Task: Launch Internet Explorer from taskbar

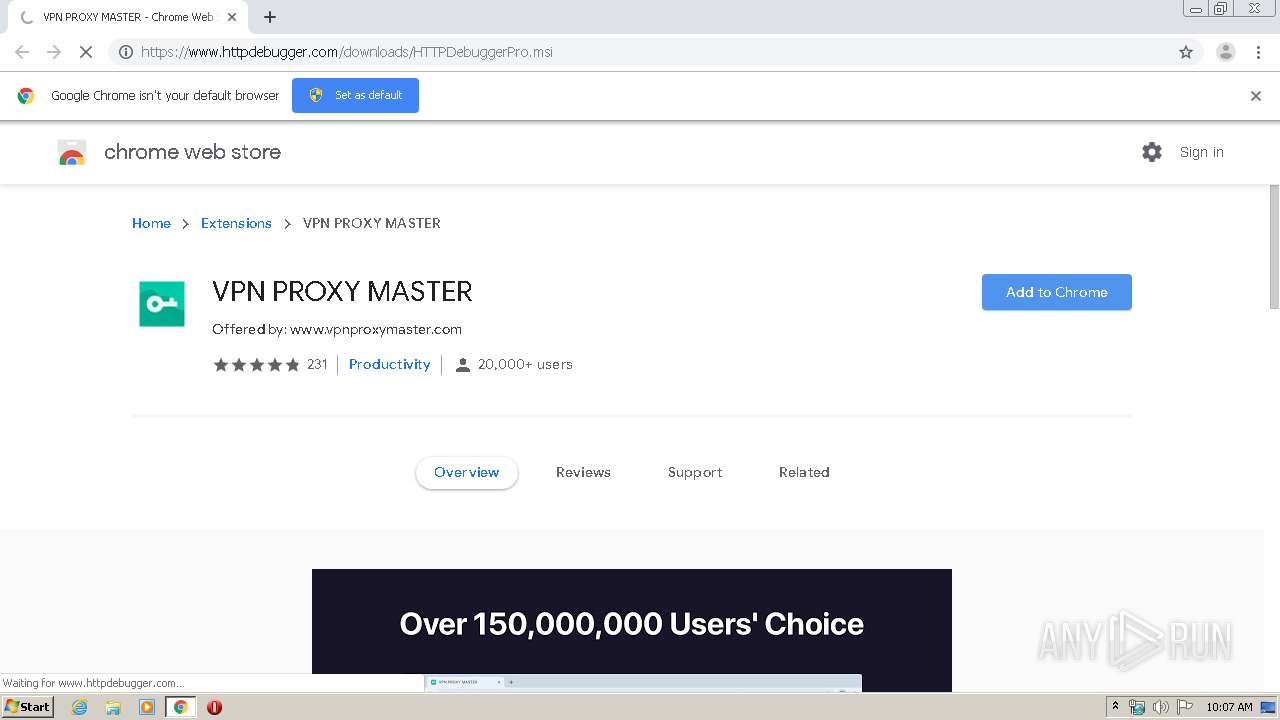Action: tap(80, 707)
